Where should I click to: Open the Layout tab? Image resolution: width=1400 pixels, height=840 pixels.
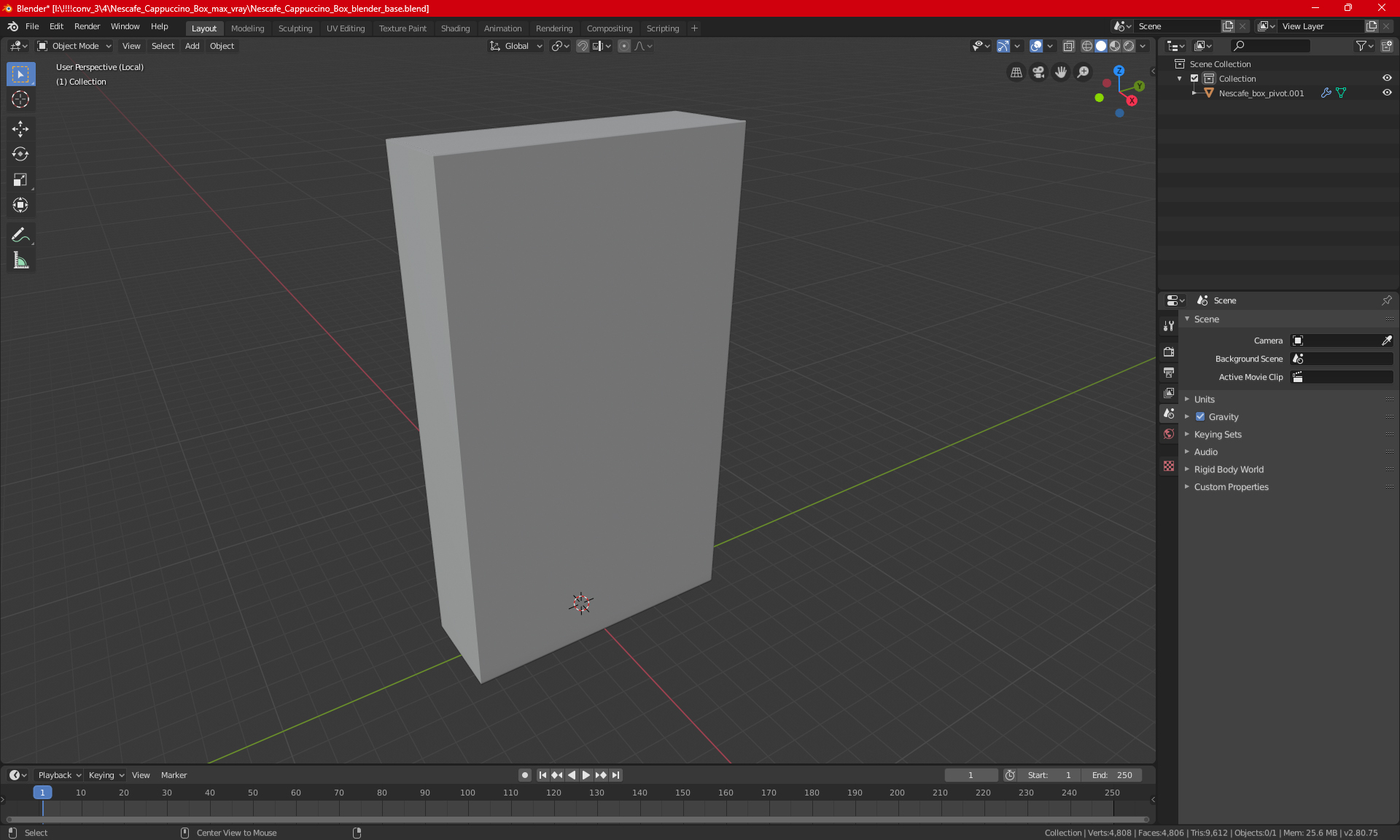point(203,28)
